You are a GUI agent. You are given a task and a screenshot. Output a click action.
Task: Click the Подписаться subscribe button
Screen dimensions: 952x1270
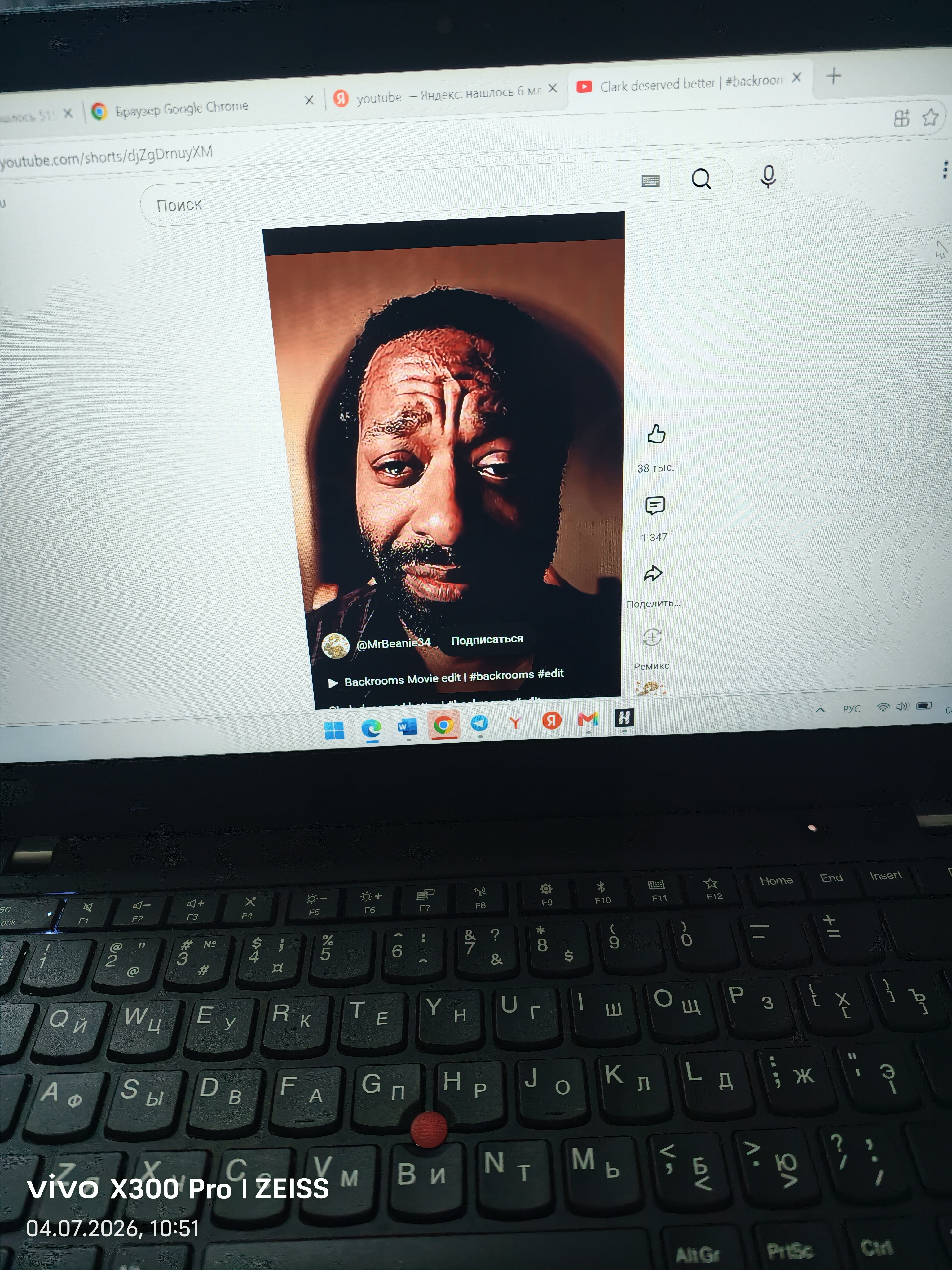click(487, 640)
